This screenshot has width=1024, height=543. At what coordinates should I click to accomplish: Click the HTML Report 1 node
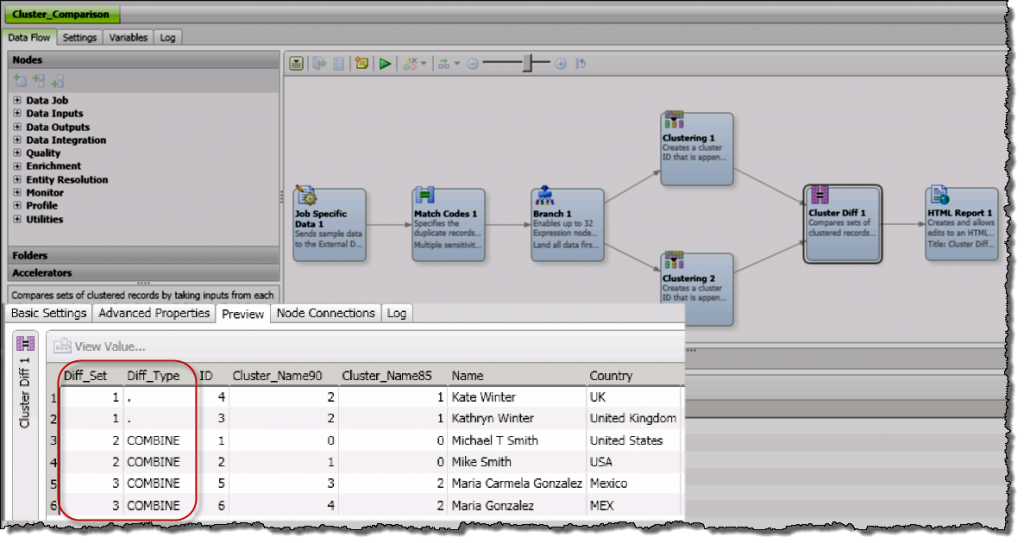click(x=961, y=223)
